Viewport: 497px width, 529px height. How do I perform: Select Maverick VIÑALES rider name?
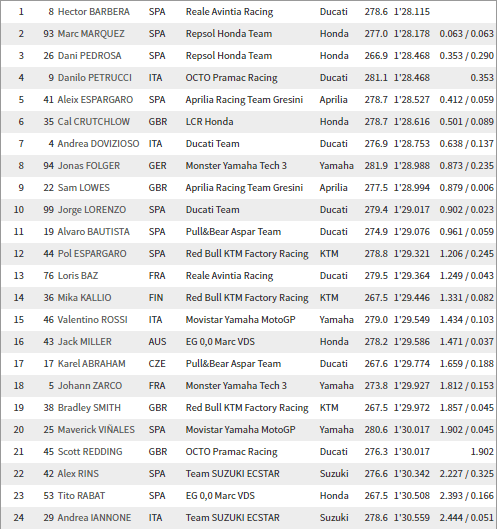pyautogui.click(x=96, y=429)
